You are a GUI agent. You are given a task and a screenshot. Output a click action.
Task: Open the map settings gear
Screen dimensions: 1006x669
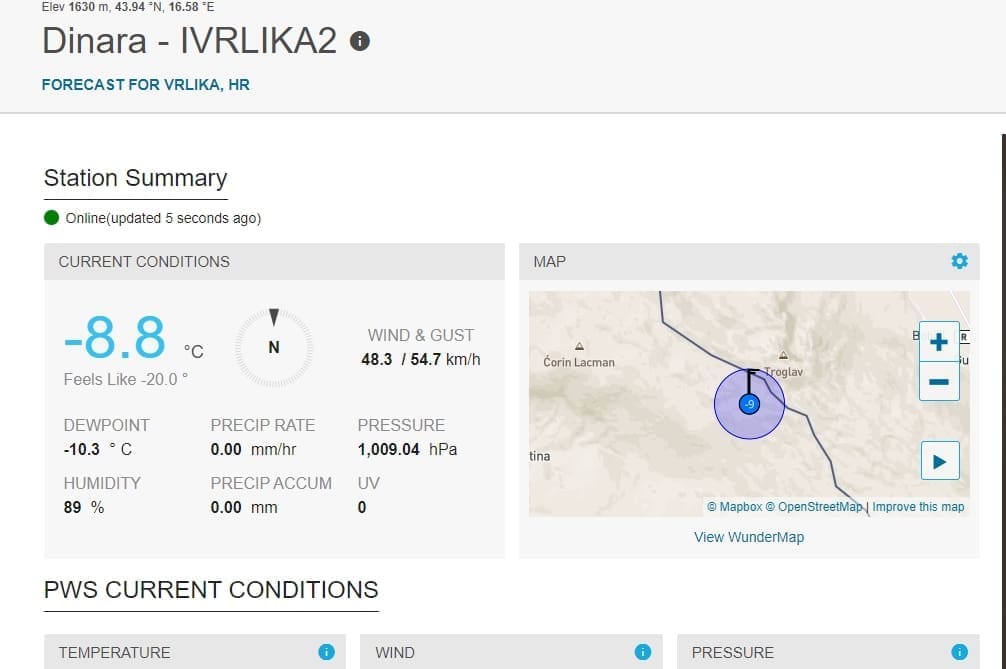point(959,261)
